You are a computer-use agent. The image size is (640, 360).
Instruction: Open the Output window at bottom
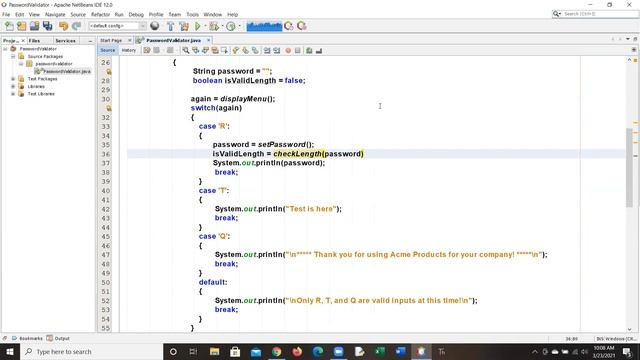[x=58, y=338]
